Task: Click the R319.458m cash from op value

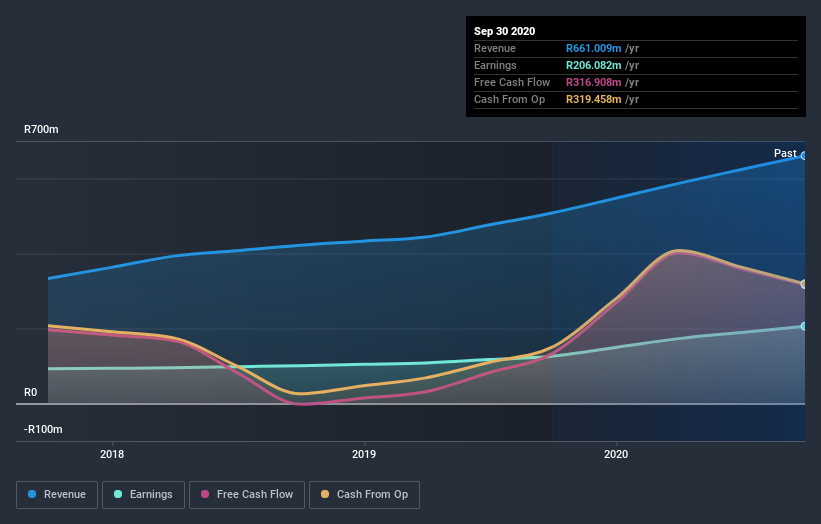Action: click(x=593, y=99)
